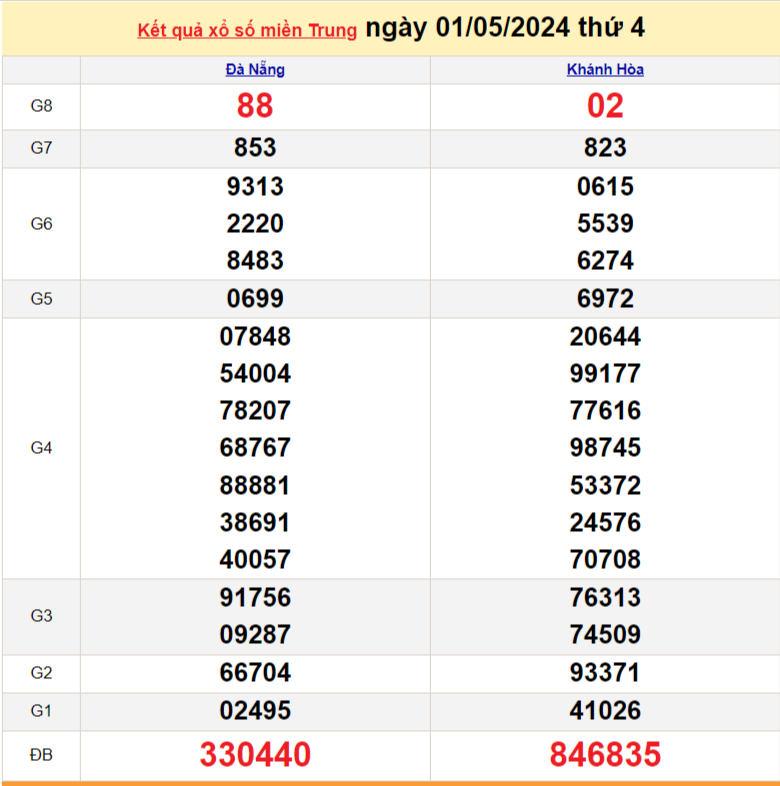Click the G4 number 88881
Screen dimensions: 780x786
pyautogui.click(x=255, y=485)
